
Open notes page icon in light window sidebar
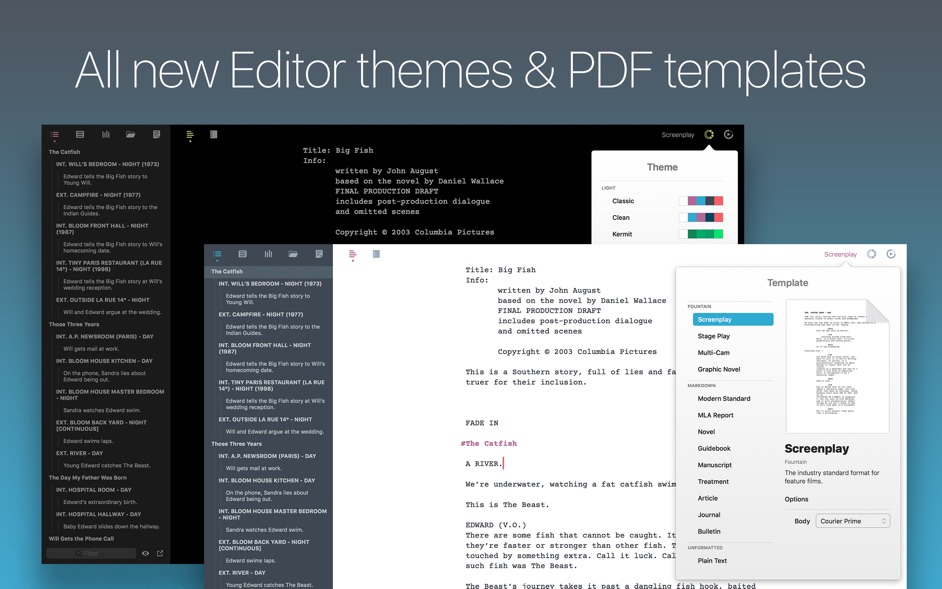pyautogui.click(x=319, y=254)
